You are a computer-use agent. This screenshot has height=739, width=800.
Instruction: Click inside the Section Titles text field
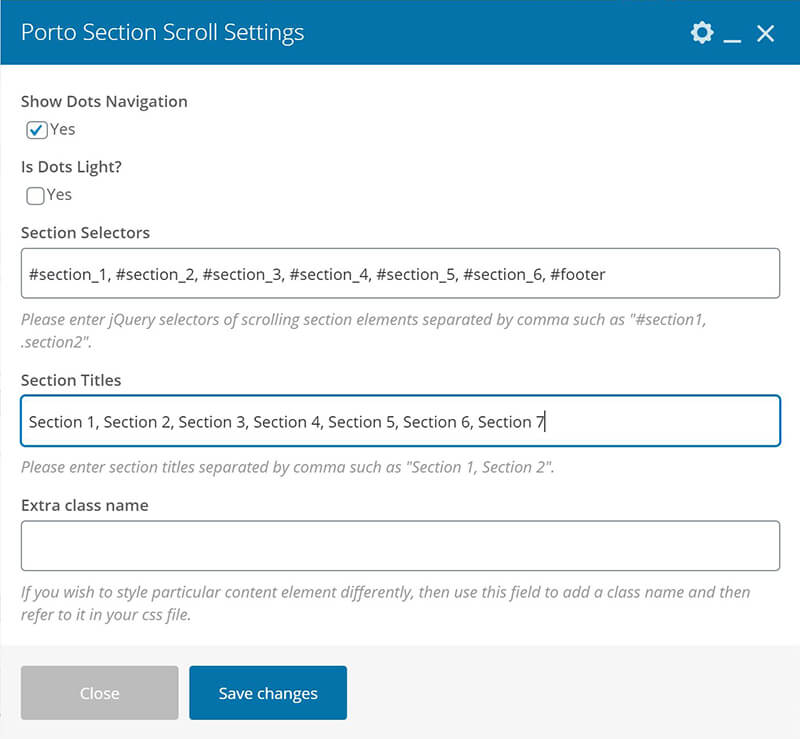point(400,421)
